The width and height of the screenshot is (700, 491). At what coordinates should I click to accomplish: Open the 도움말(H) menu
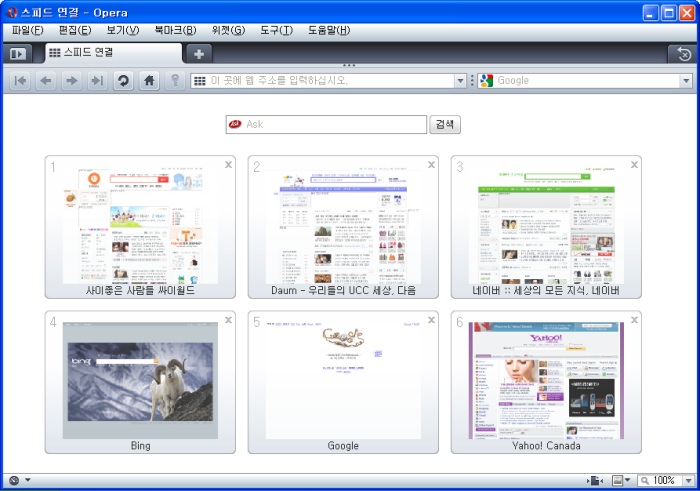pyautogui.click(x=329, y=30)
